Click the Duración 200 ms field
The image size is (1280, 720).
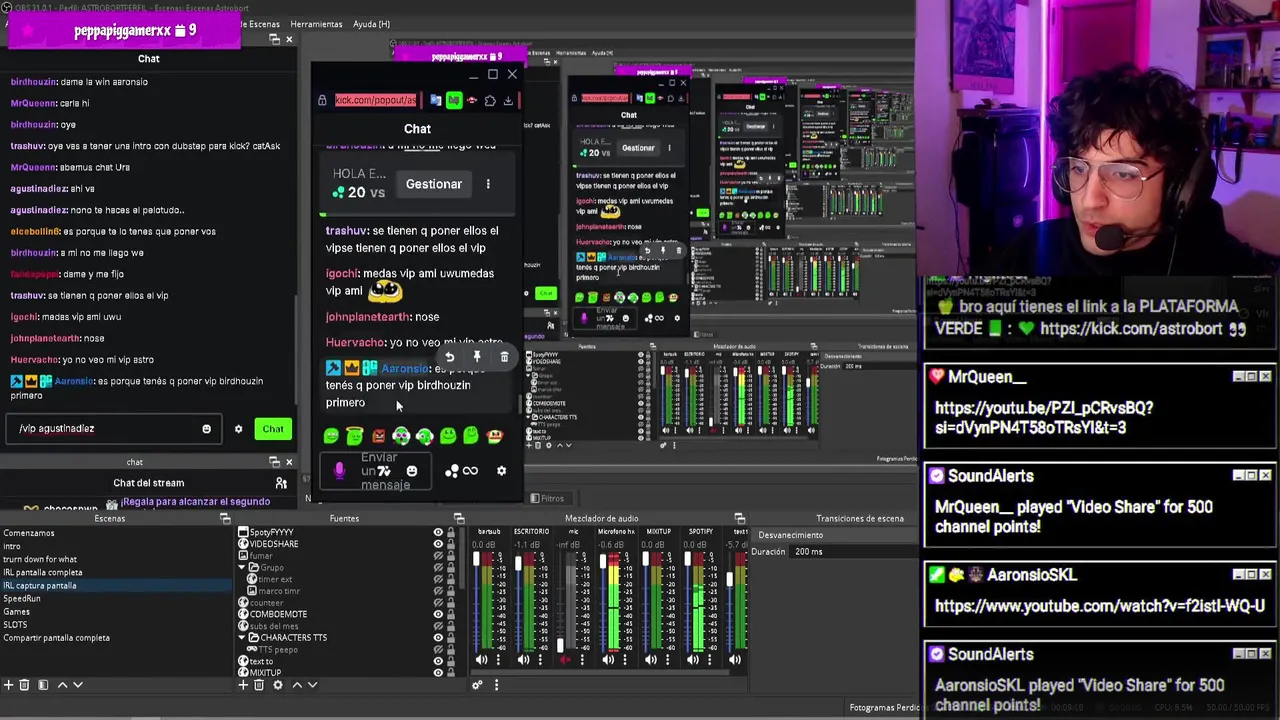coord(853,552)
